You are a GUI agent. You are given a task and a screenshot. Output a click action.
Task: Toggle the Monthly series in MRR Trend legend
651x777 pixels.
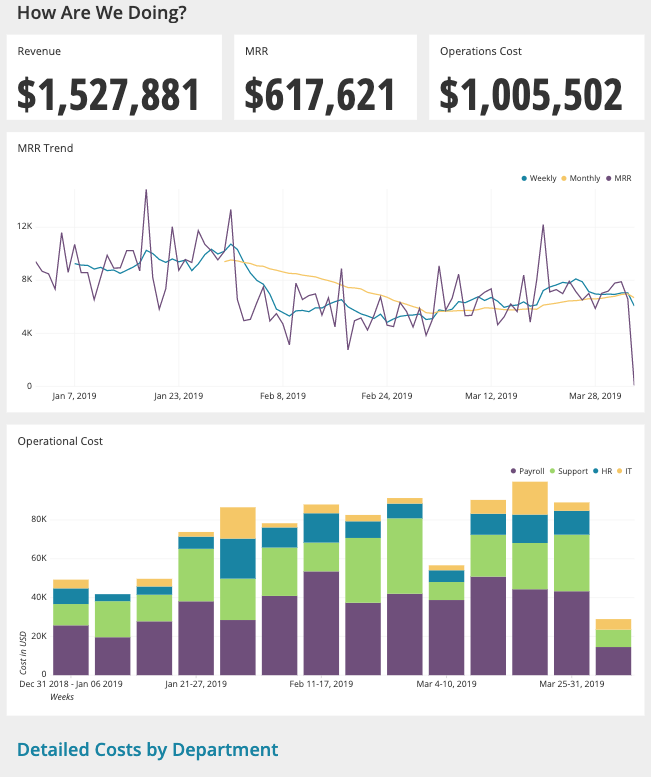(x=581, y=178)
